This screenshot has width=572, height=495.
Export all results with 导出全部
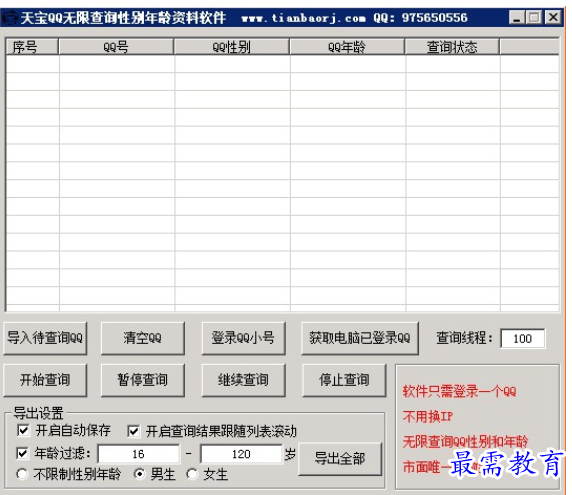(340, 459)
